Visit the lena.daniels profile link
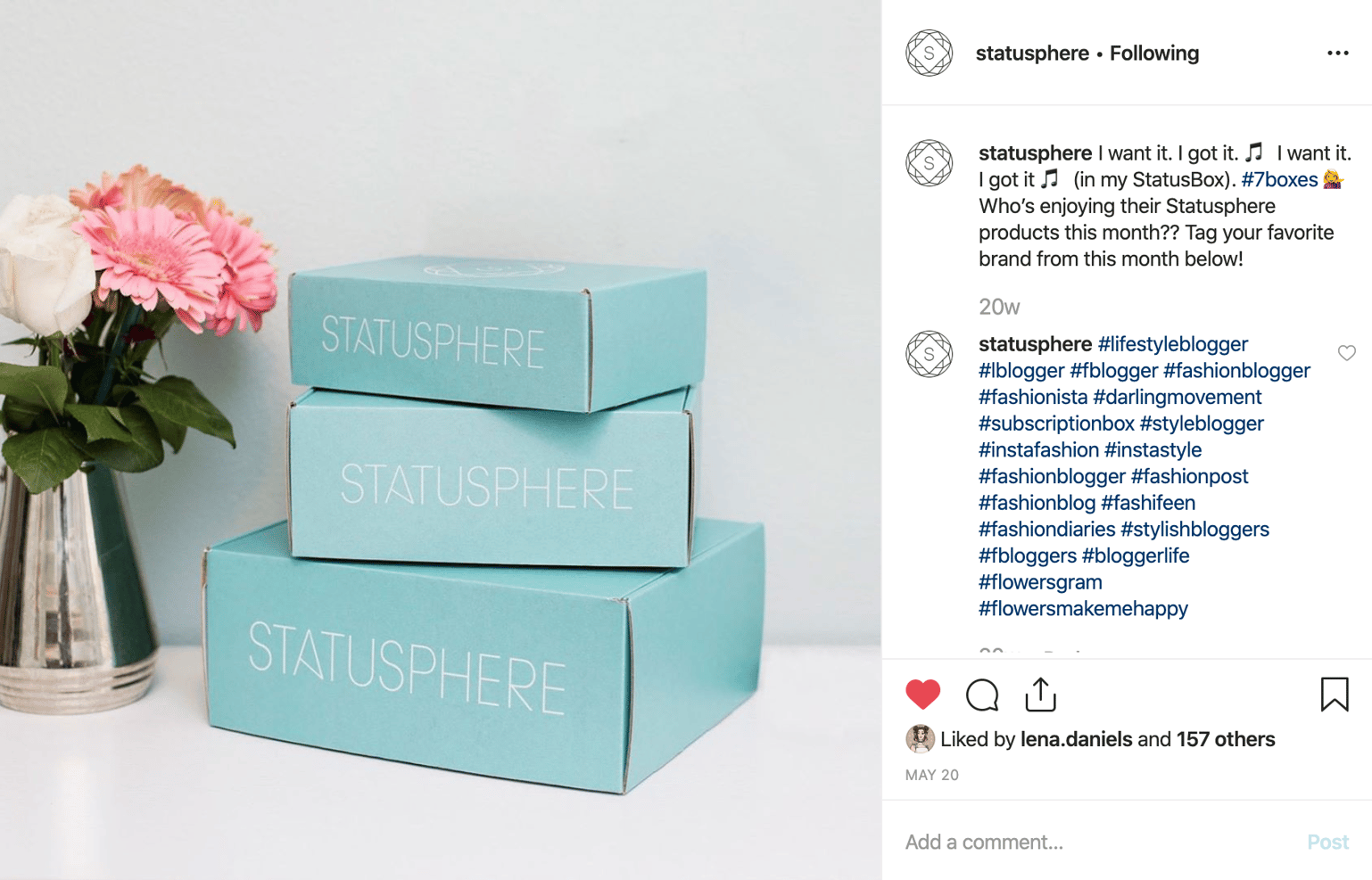This screenshot has width=1372, height=880. 1076,739
